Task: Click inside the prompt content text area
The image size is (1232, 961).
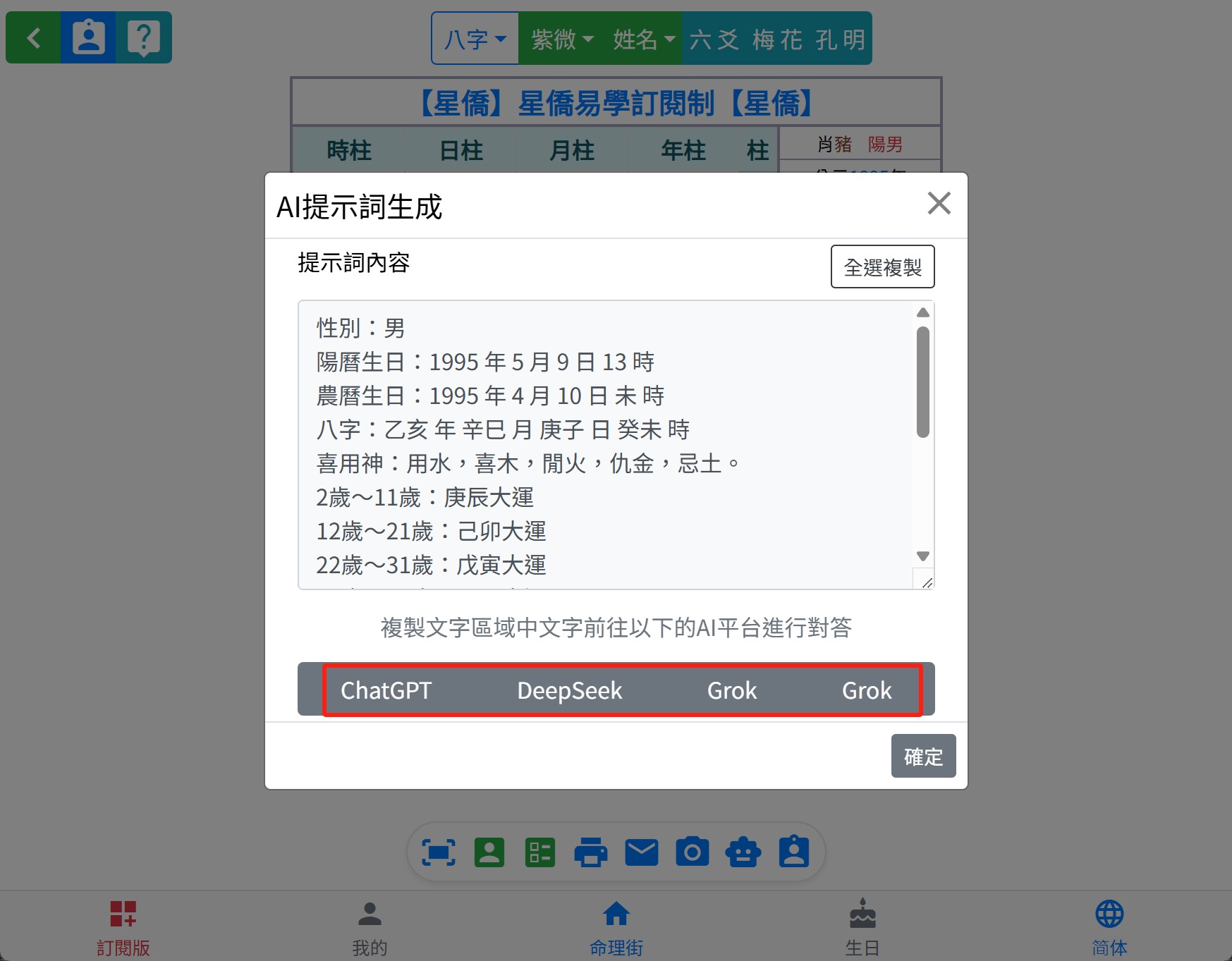Action: click(x=606, y=444)
